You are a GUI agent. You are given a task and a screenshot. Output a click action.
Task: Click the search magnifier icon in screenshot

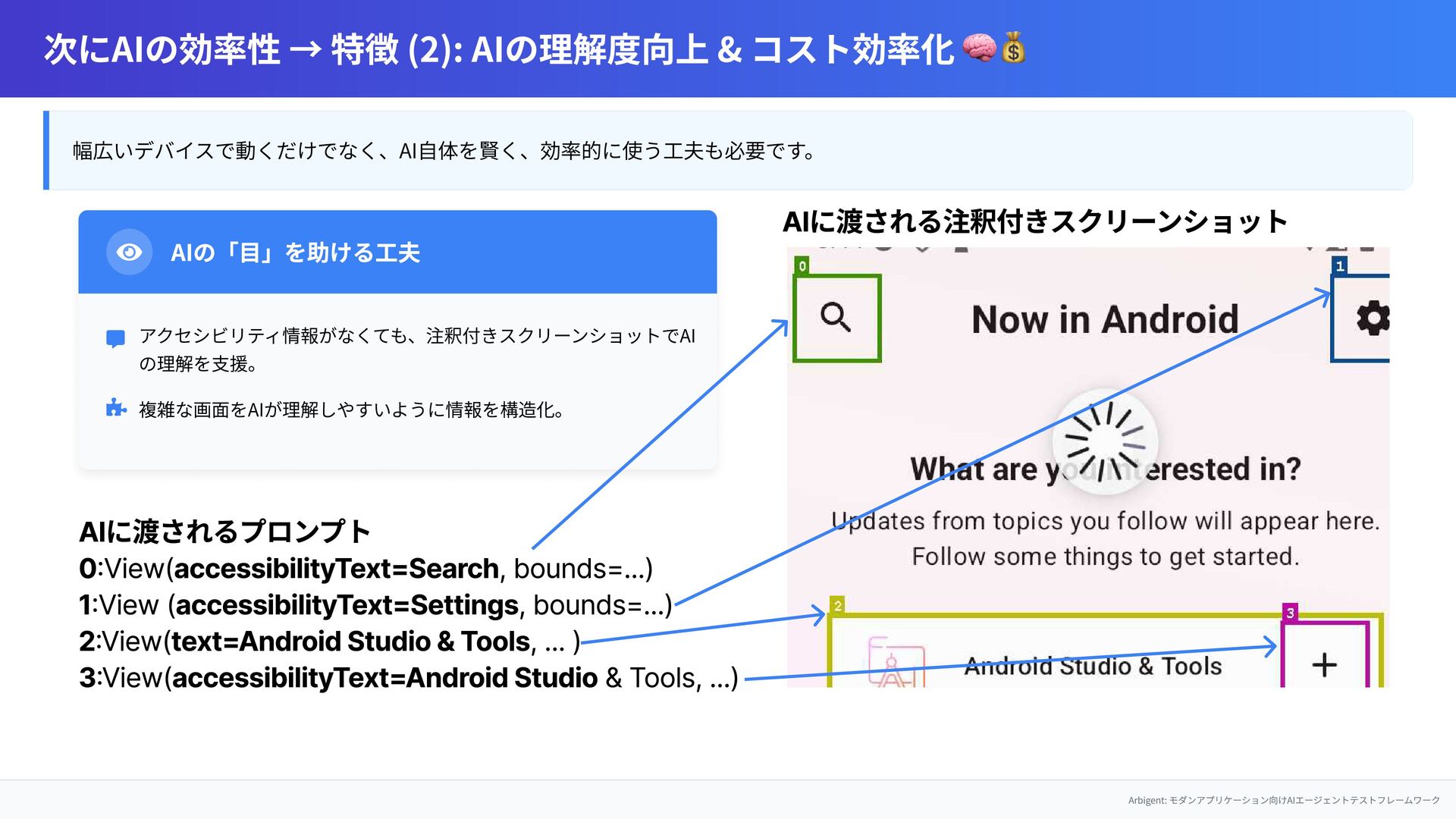pyautogui.click(x=836, y=317)
